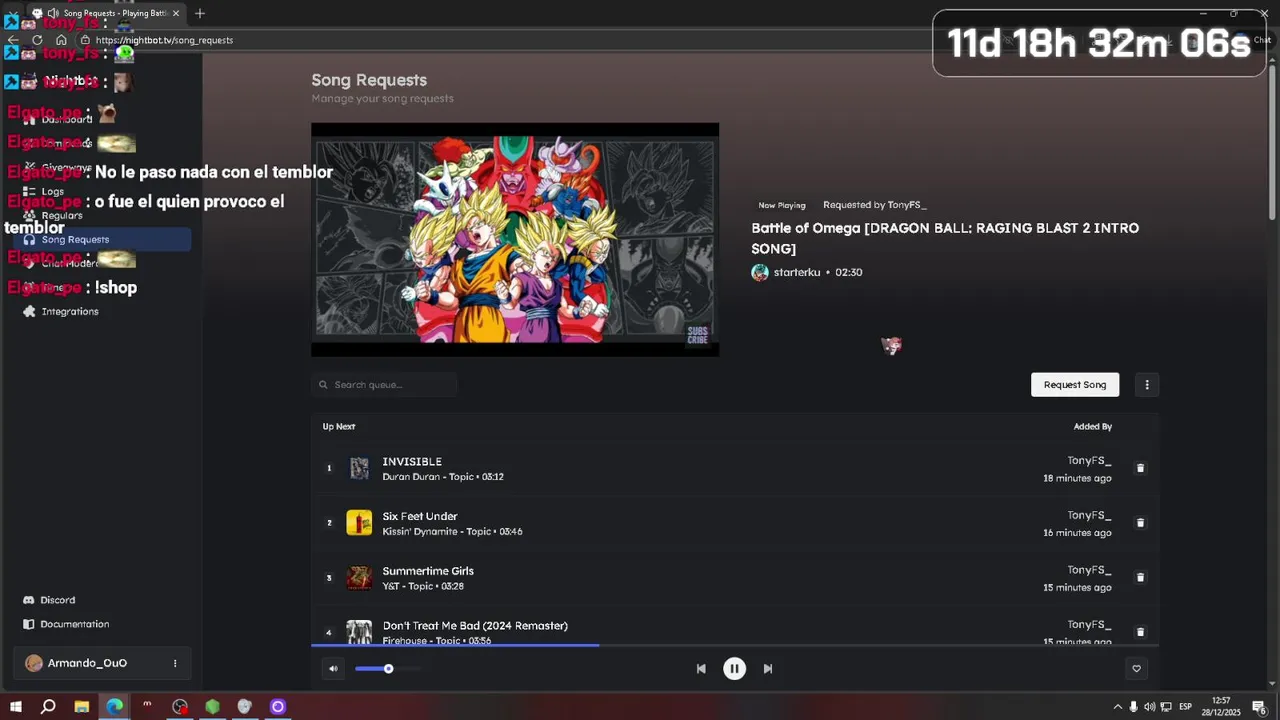Open the purple circle app in taskbar

278,707
